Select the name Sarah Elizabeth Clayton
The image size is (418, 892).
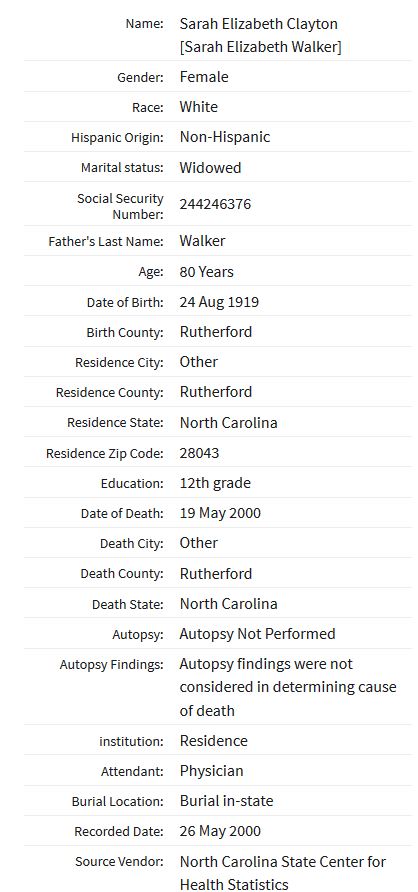tap(258, 24)
